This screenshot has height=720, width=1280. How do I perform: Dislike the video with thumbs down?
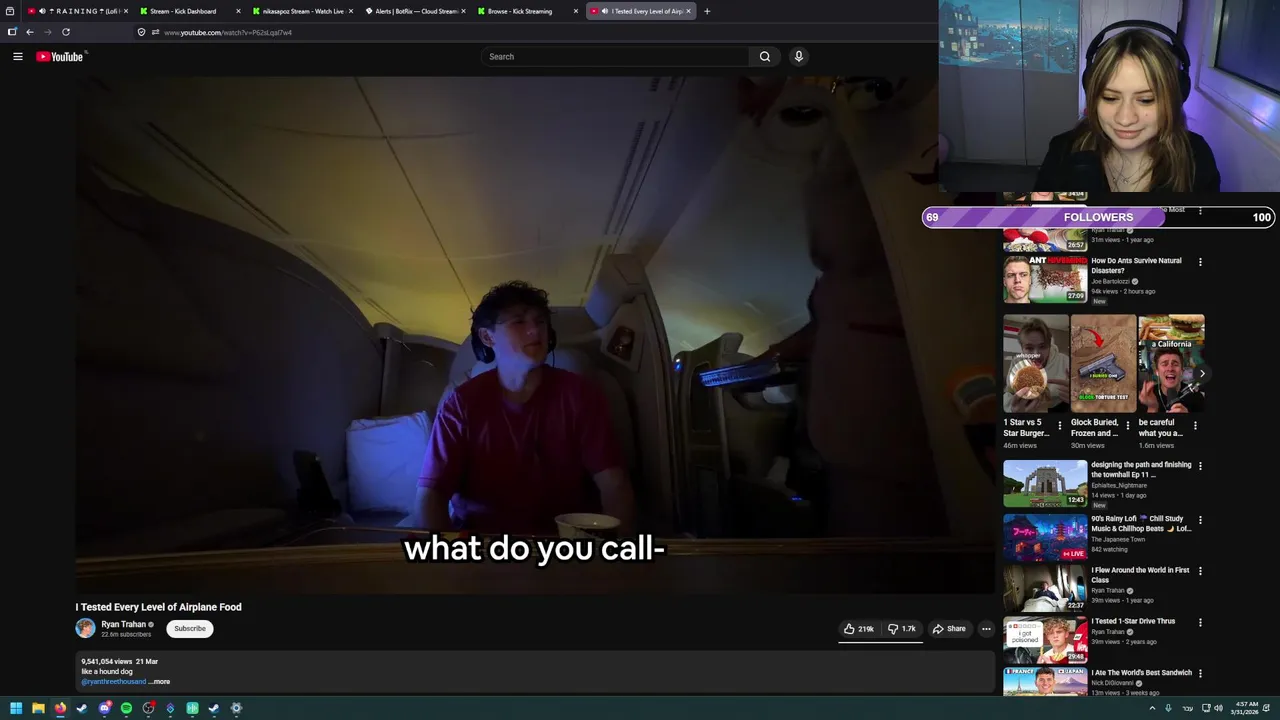click(x=902, y=629)
